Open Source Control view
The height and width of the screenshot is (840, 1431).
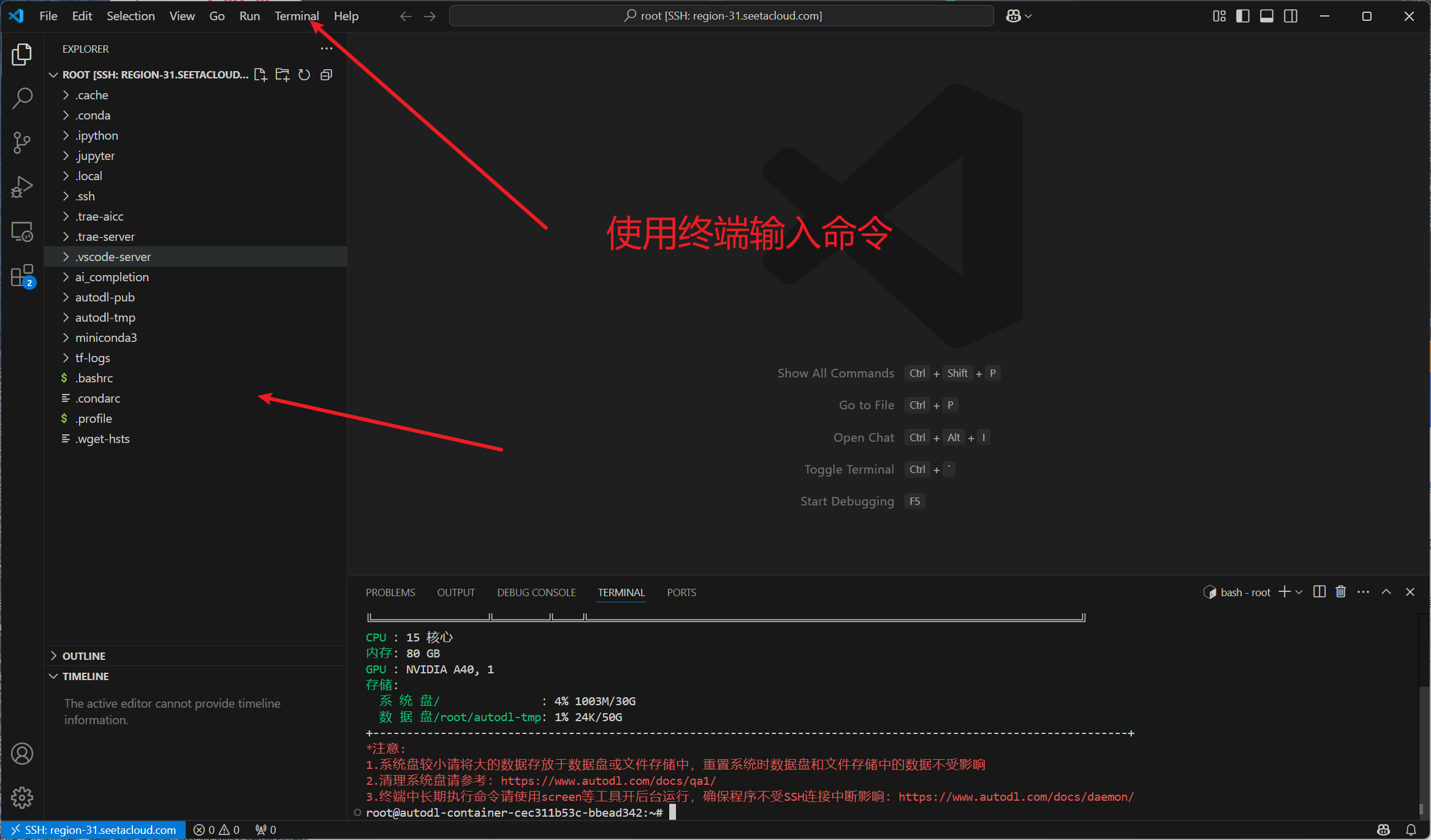pyautogui.click(x=22, y=142)
